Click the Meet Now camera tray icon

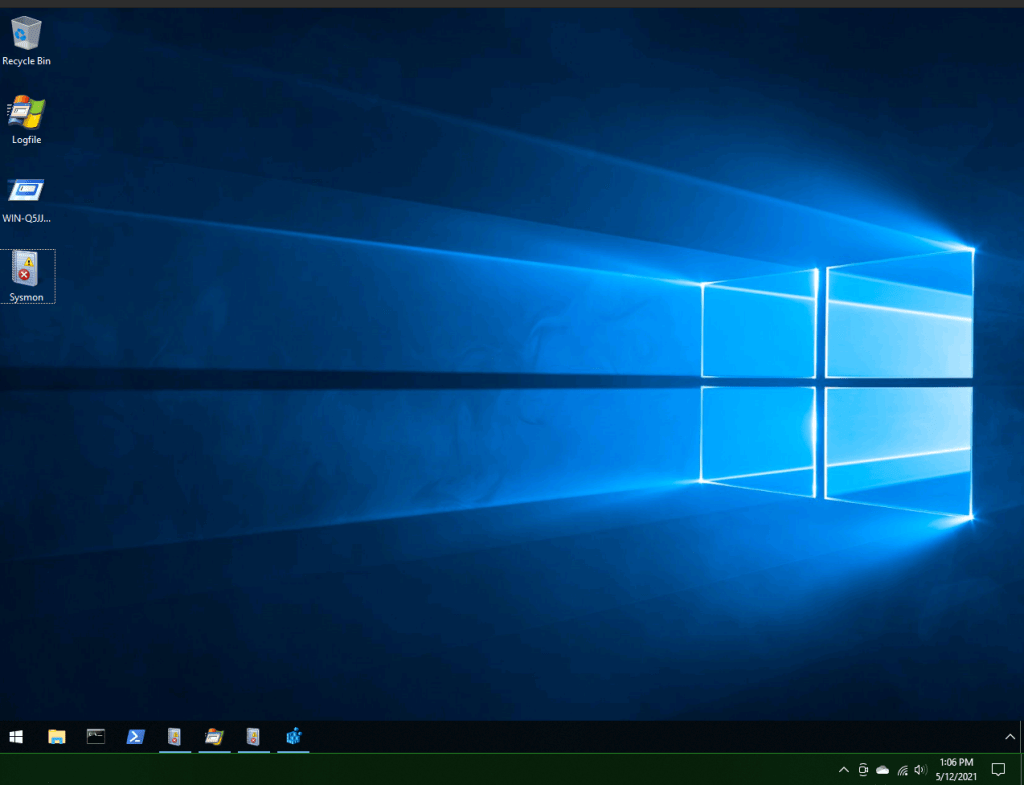[863, 770]
